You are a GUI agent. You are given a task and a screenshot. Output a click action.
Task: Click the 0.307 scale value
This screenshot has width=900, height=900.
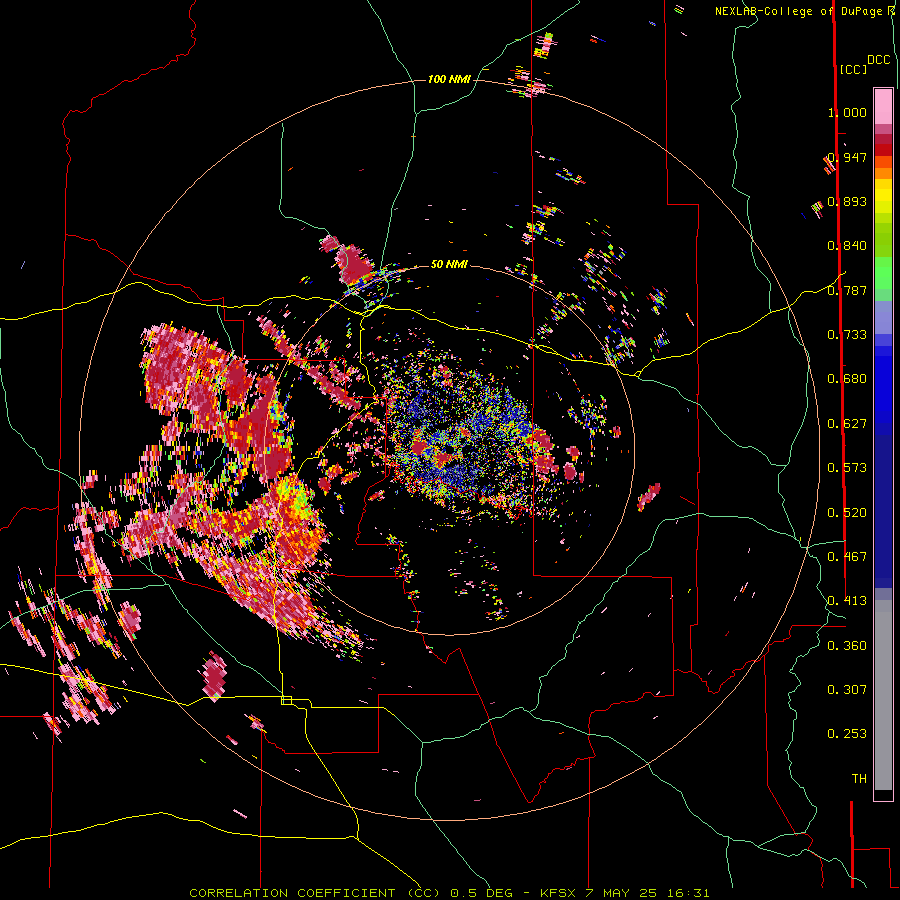(x=847, y=690)
